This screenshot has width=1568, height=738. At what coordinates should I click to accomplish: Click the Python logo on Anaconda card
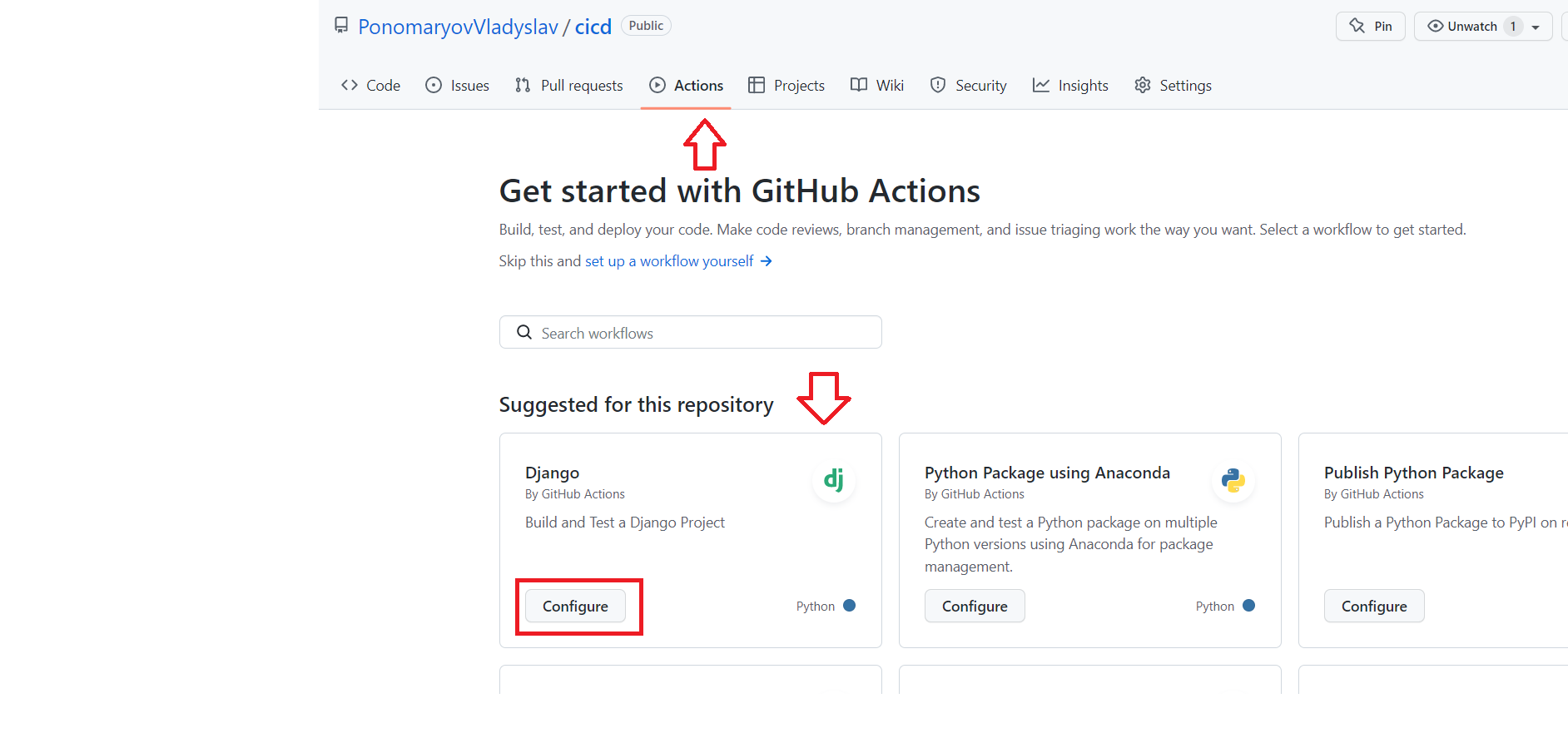1233,480
